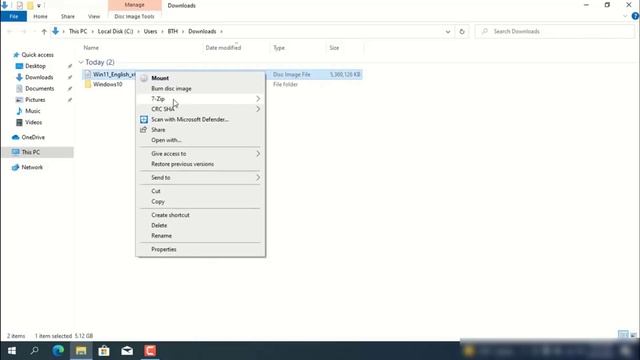This screenshot has width=640, height=360.
Task: Click the OneDrive cloud icon
Action: [x=16, y=137]
